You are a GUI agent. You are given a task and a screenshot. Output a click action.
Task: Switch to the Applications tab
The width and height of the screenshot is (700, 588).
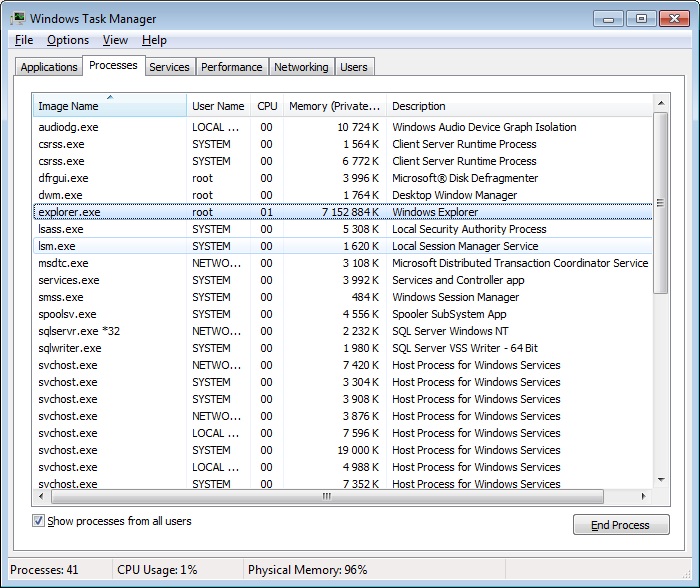click(49, 67)
